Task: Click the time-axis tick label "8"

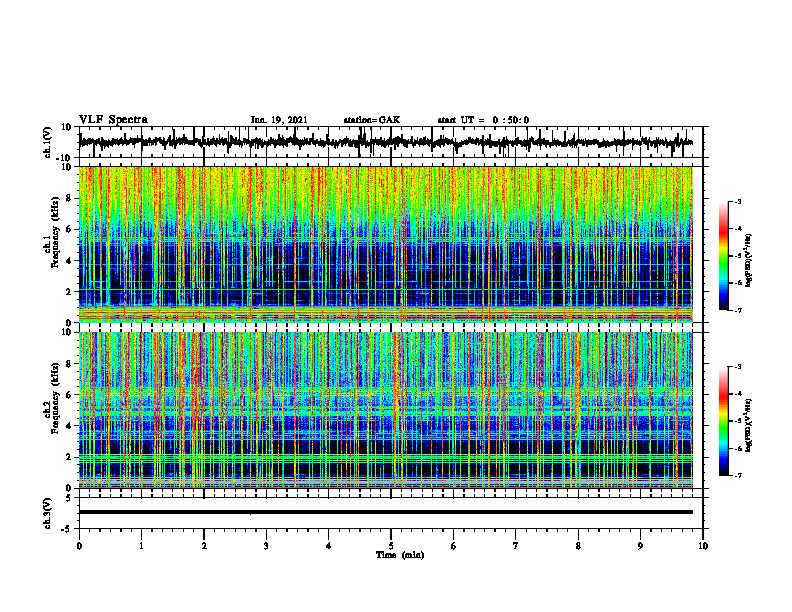Action: [x=578, y=546]
